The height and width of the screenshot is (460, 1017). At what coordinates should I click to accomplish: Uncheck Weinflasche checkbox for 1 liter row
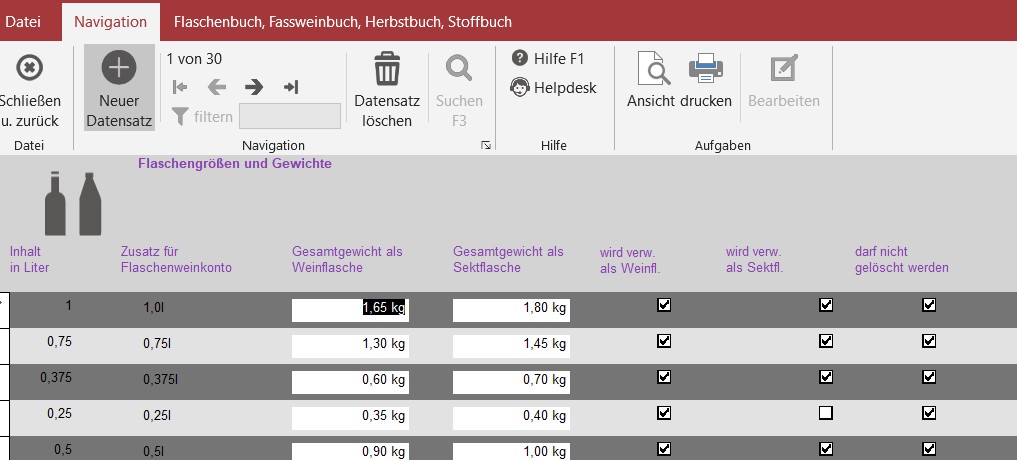tap(664, 305)
